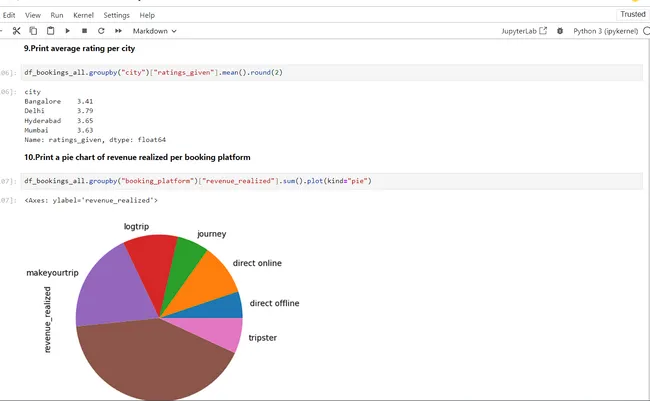Open the Kernel menu
The image size is (650, 401).
point(83,15)
